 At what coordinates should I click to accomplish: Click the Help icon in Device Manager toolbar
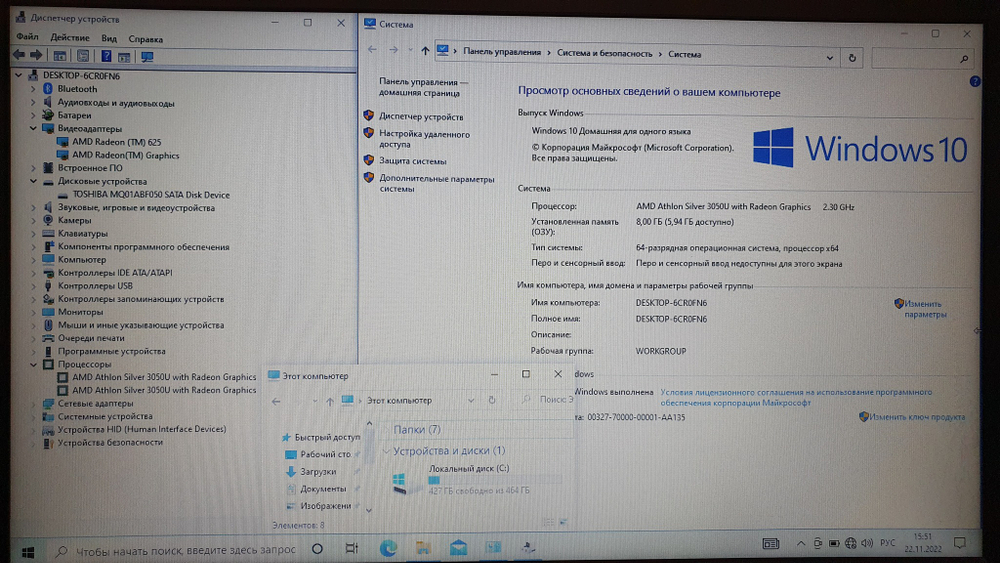(x=106, y=56)
